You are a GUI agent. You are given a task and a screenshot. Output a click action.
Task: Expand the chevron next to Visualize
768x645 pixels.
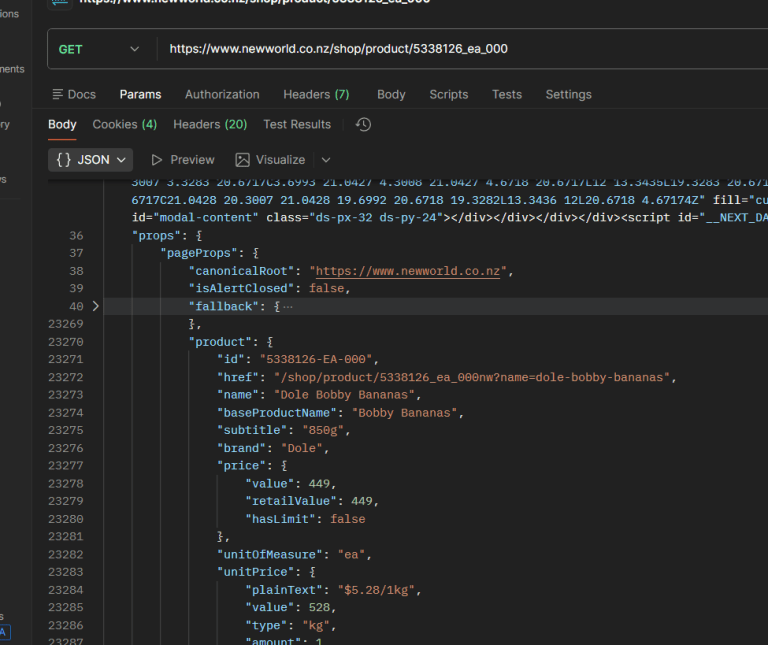(326, 160)
